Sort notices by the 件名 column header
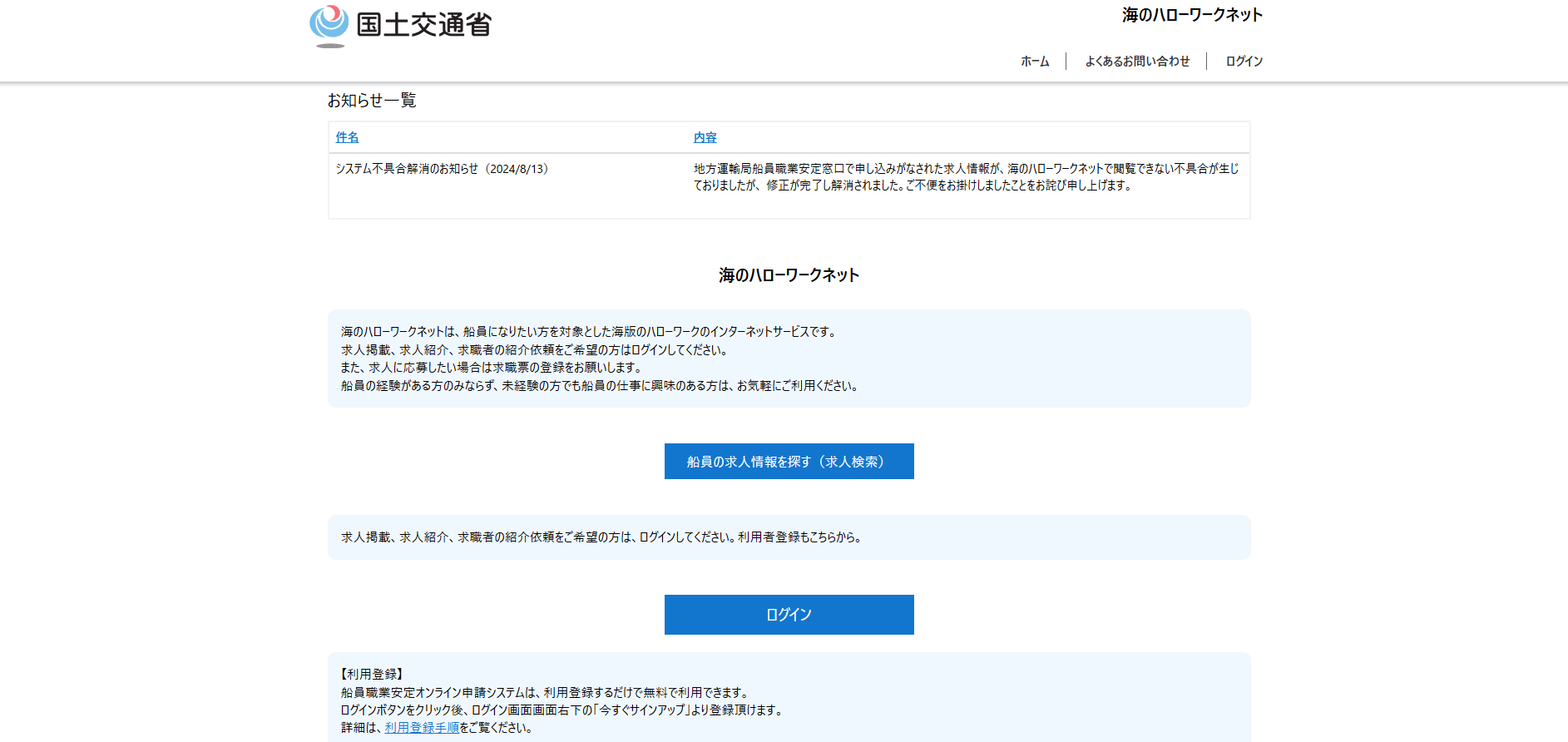Screen dimensions: 1568x742 pyautogui.click(x=347, y=137)
